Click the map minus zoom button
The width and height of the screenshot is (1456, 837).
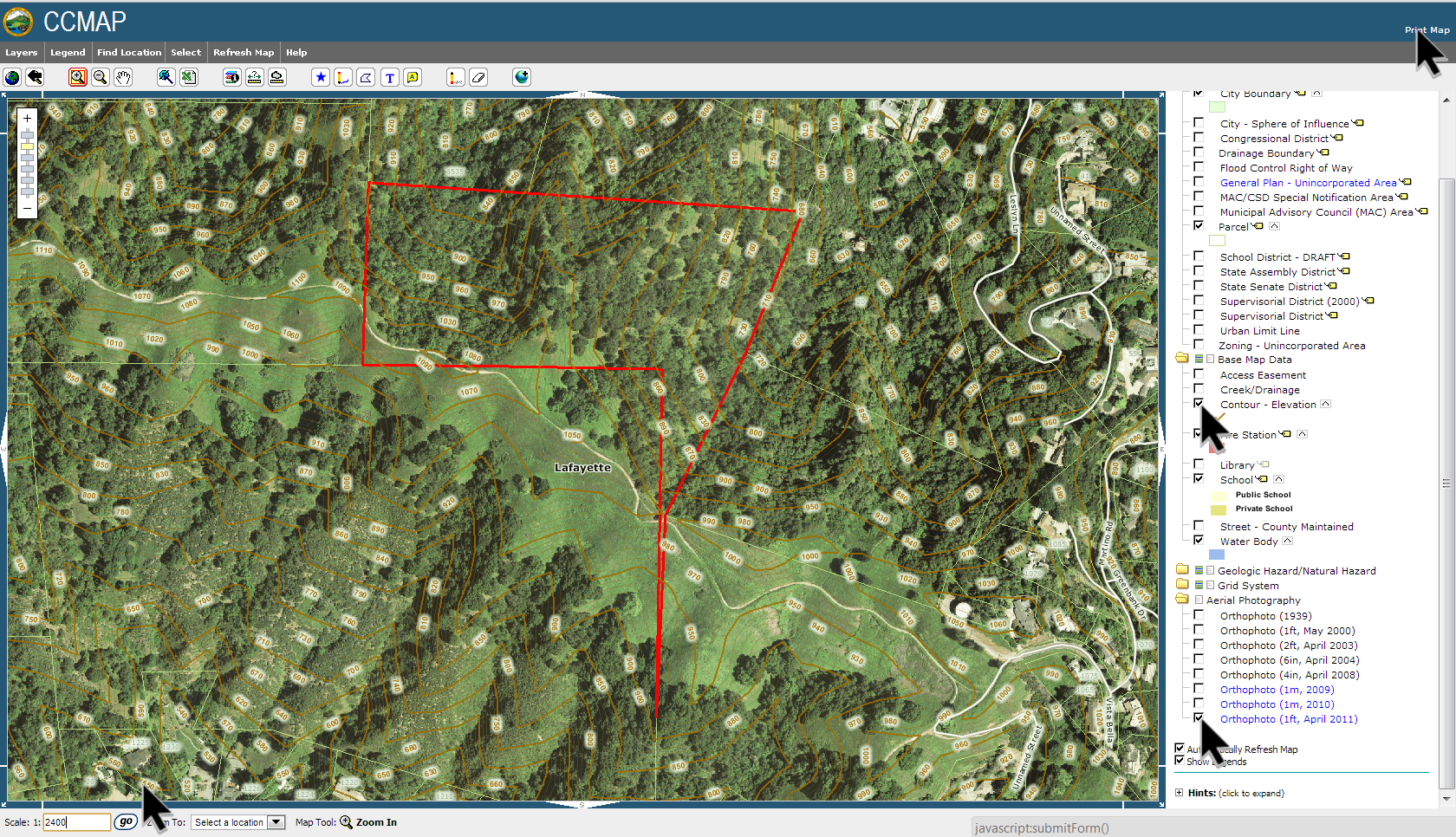(27, 208)
